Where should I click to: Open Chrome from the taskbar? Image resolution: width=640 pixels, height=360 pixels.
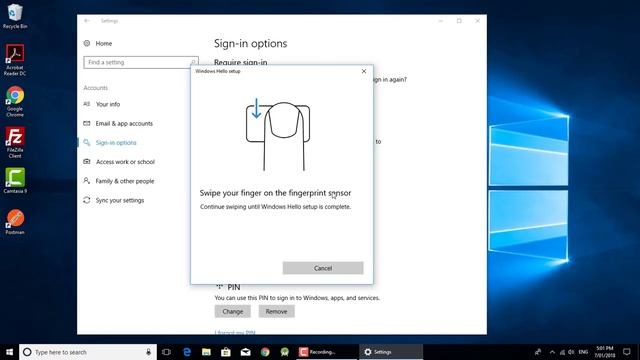click(265, 352)
